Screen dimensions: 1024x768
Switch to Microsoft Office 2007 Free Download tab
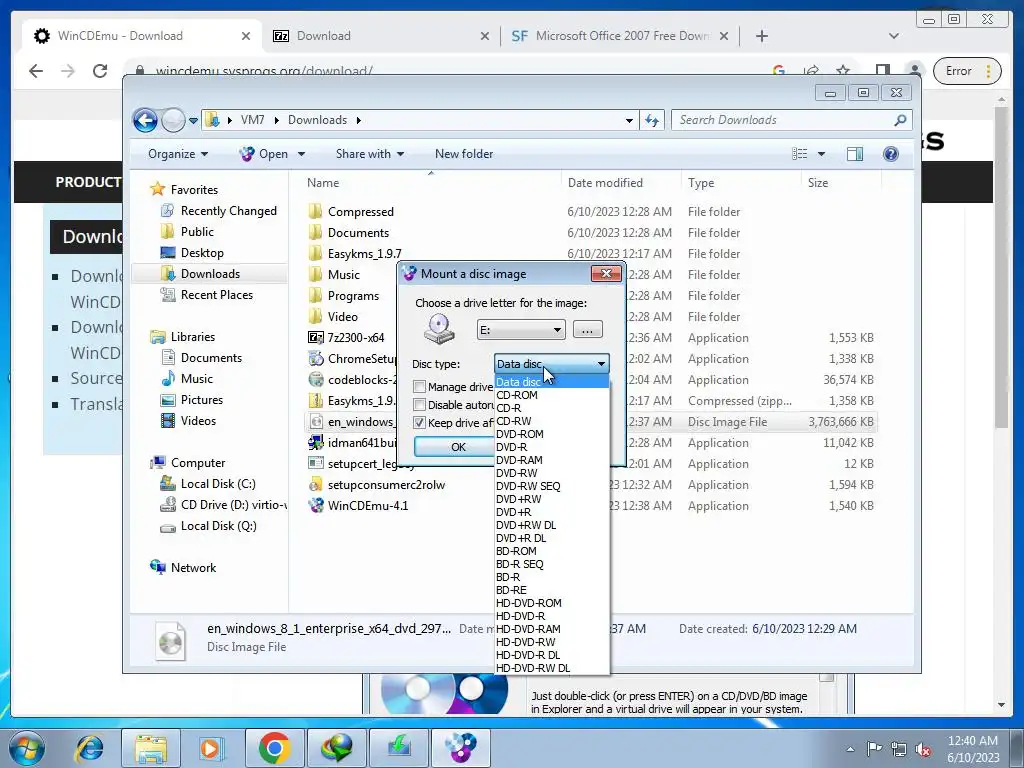point(619,36)
